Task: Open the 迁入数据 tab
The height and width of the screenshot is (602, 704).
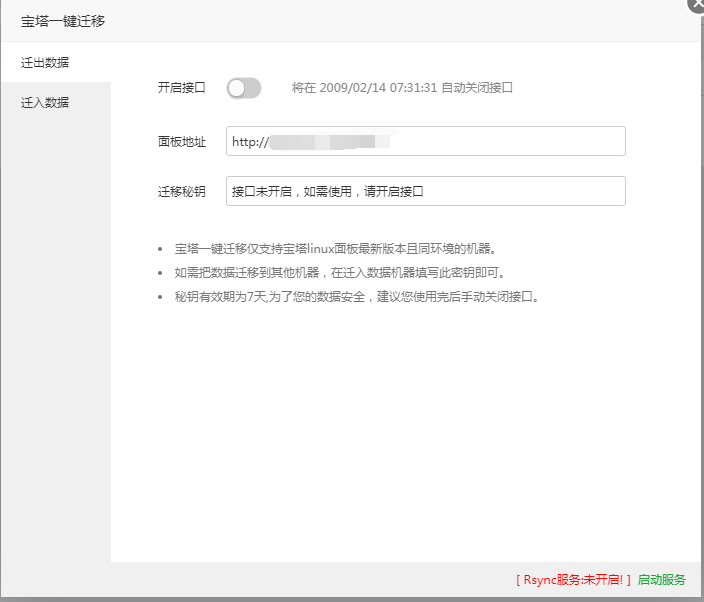Action: tap(56, 102)
